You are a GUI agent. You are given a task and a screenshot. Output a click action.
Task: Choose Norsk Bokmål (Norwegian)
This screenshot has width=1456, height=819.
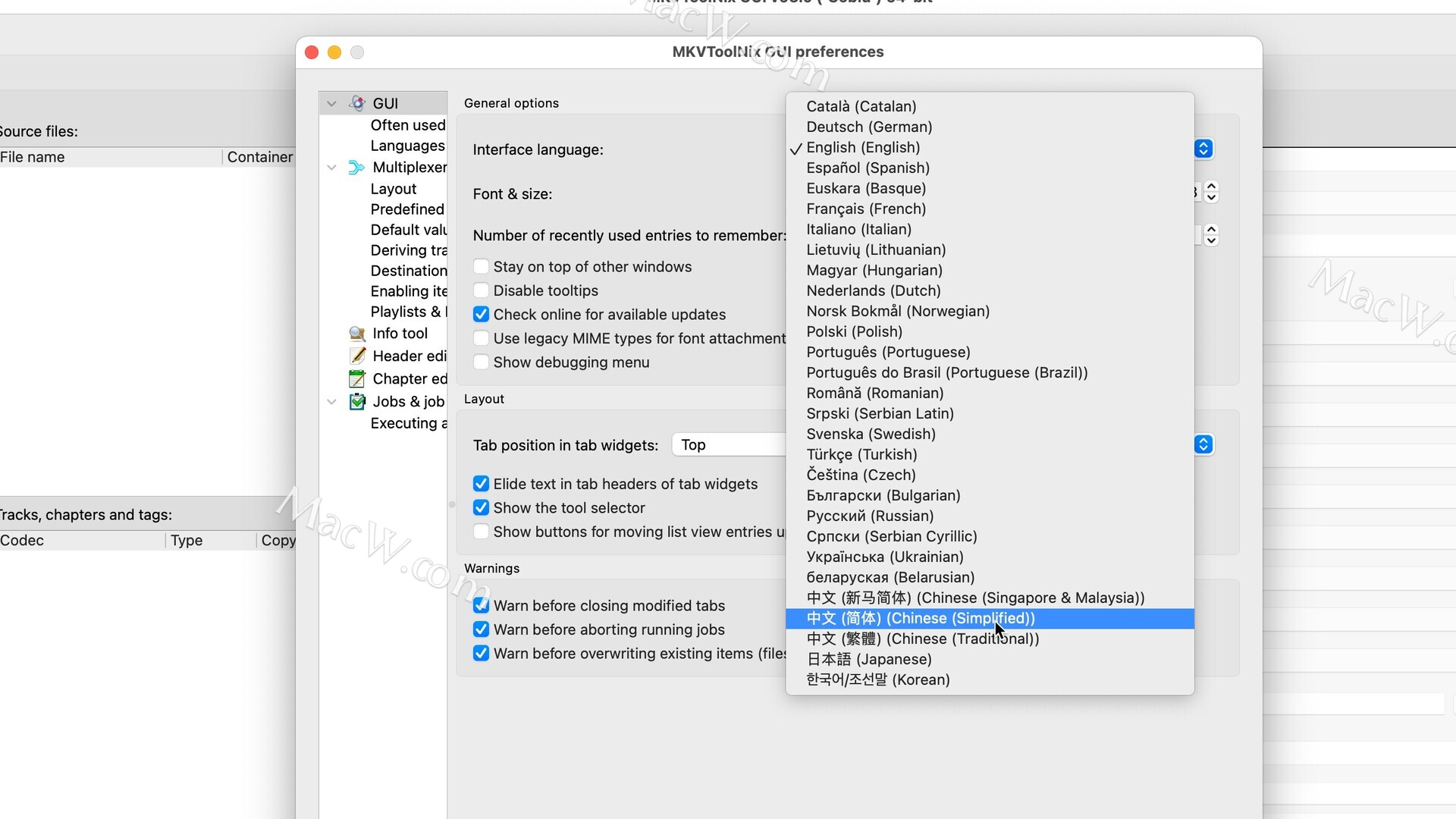tap(990, 311)
